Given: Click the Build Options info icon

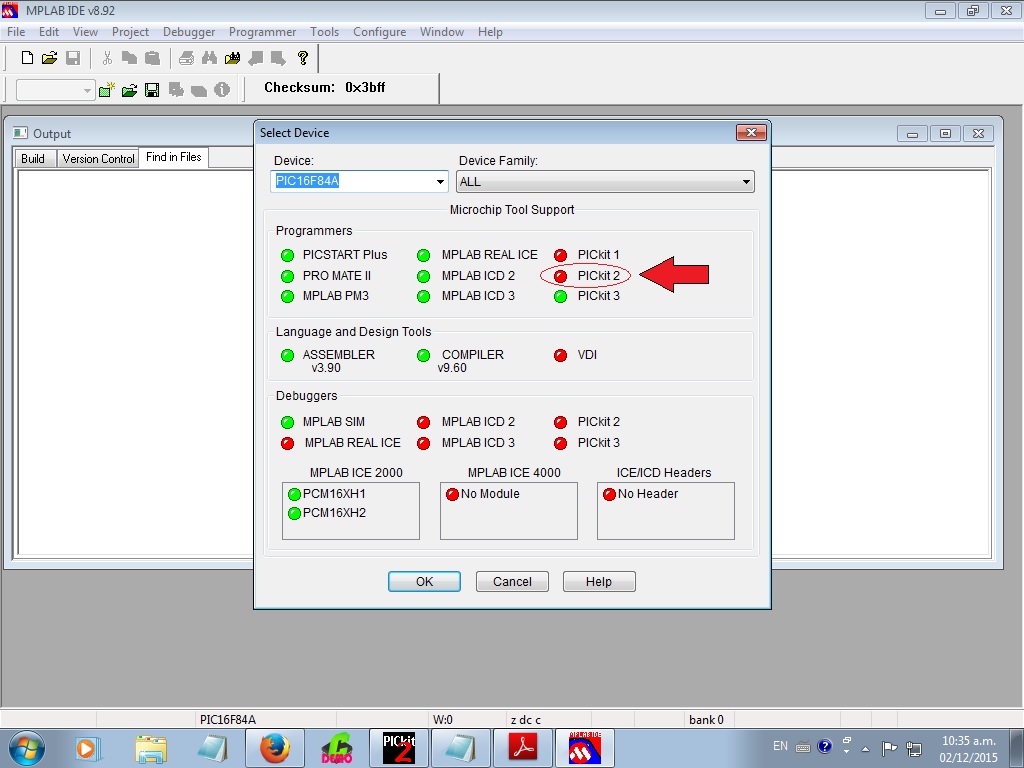Looking at the screenshot, I should (x=222, y=89).
